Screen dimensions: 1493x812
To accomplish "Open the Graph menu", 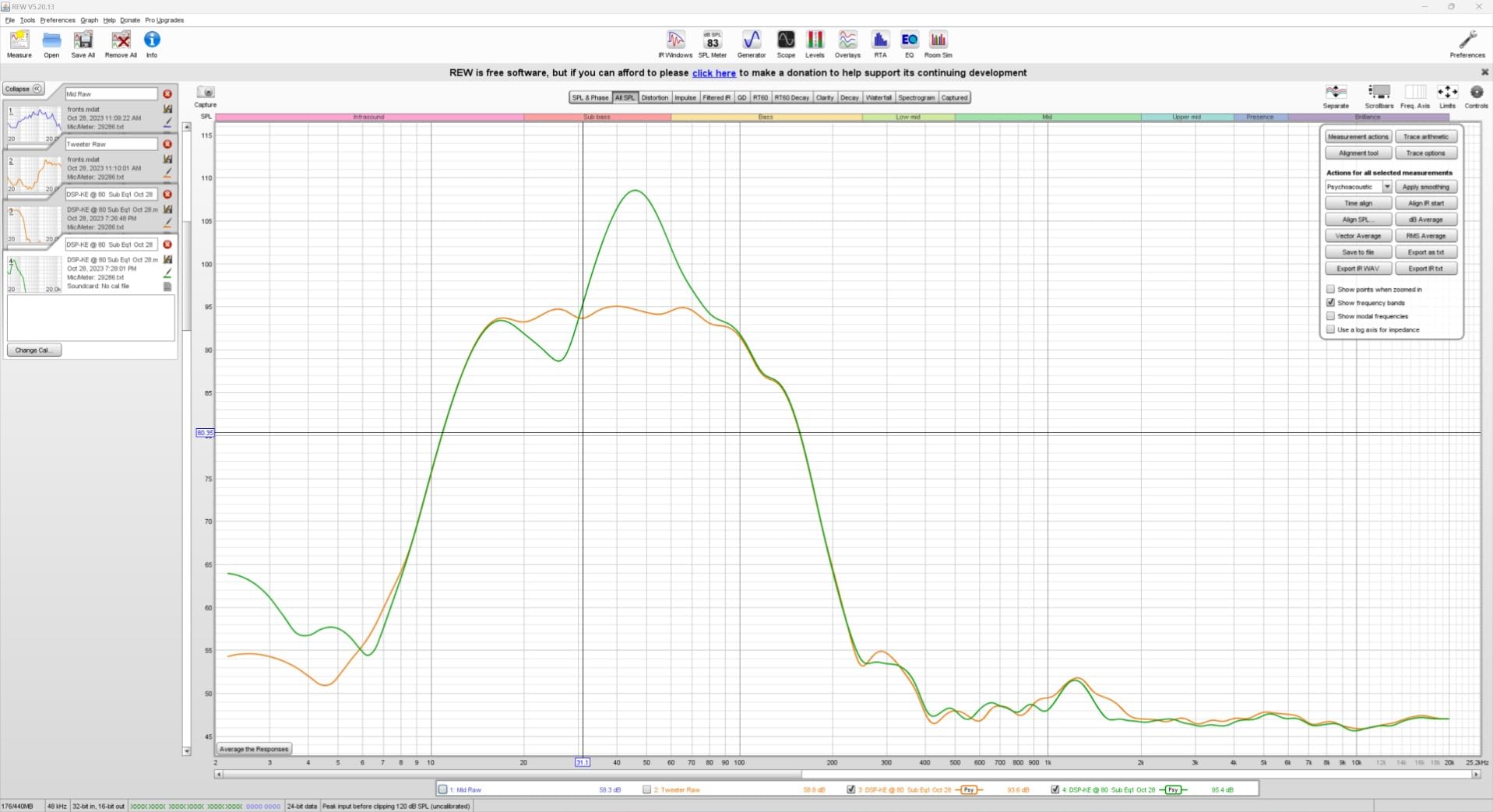I will pyautogui.click(x=90, y=20).
